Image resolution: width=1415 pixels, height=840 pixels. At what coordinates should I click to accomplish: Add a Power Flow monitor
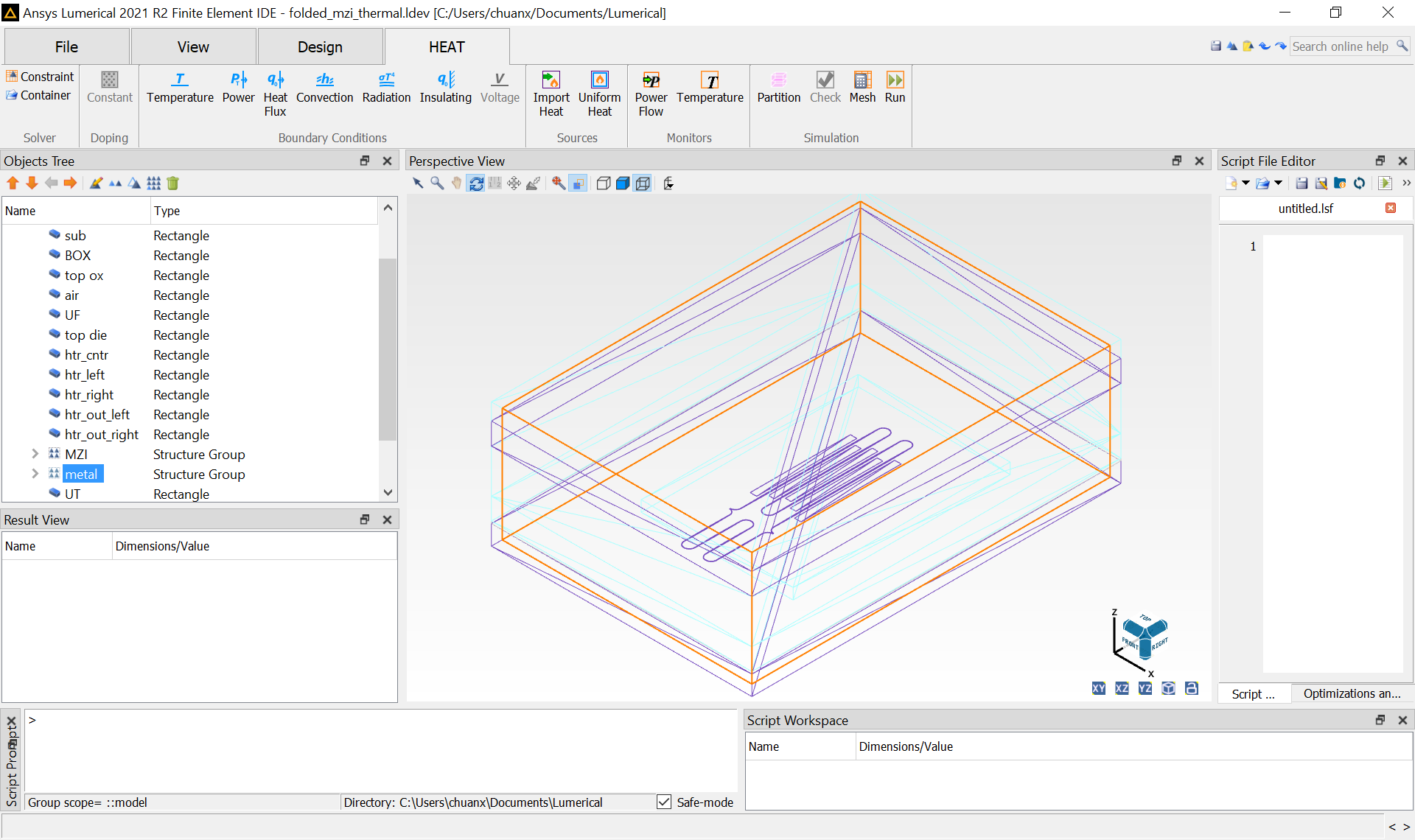click(651, 94)
